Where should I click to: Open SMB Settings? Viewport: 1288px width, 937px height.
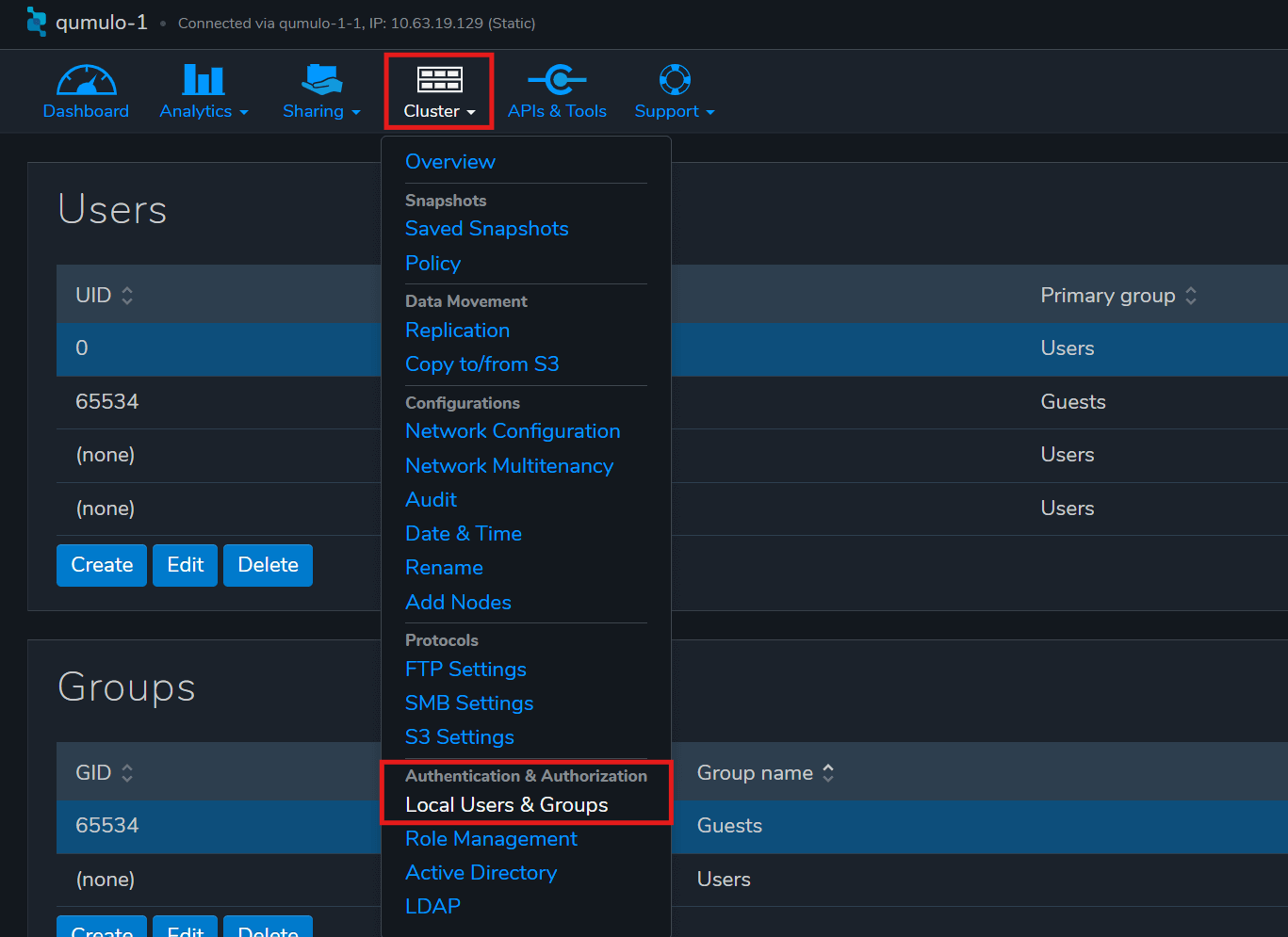469,703
